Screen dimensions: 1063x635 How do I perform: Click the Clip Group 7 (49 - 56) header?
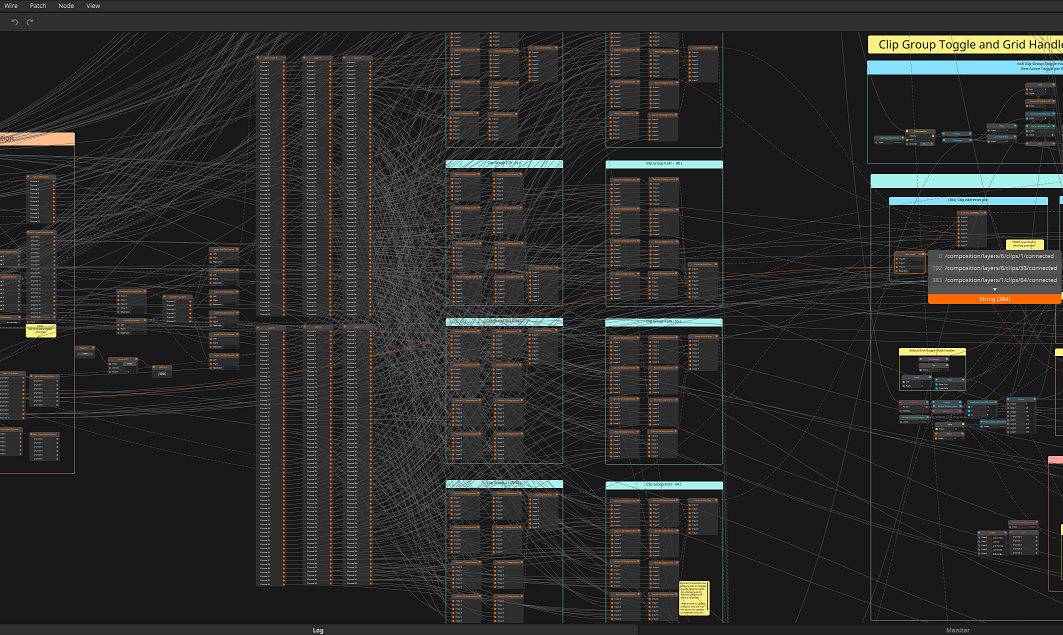point(664,322)
